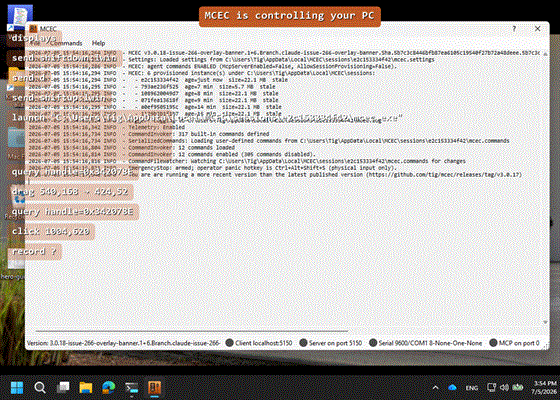Click the 'record ?' overlay label
The height and width of the screenshot is (400, 560).
(x=34, y=251)
